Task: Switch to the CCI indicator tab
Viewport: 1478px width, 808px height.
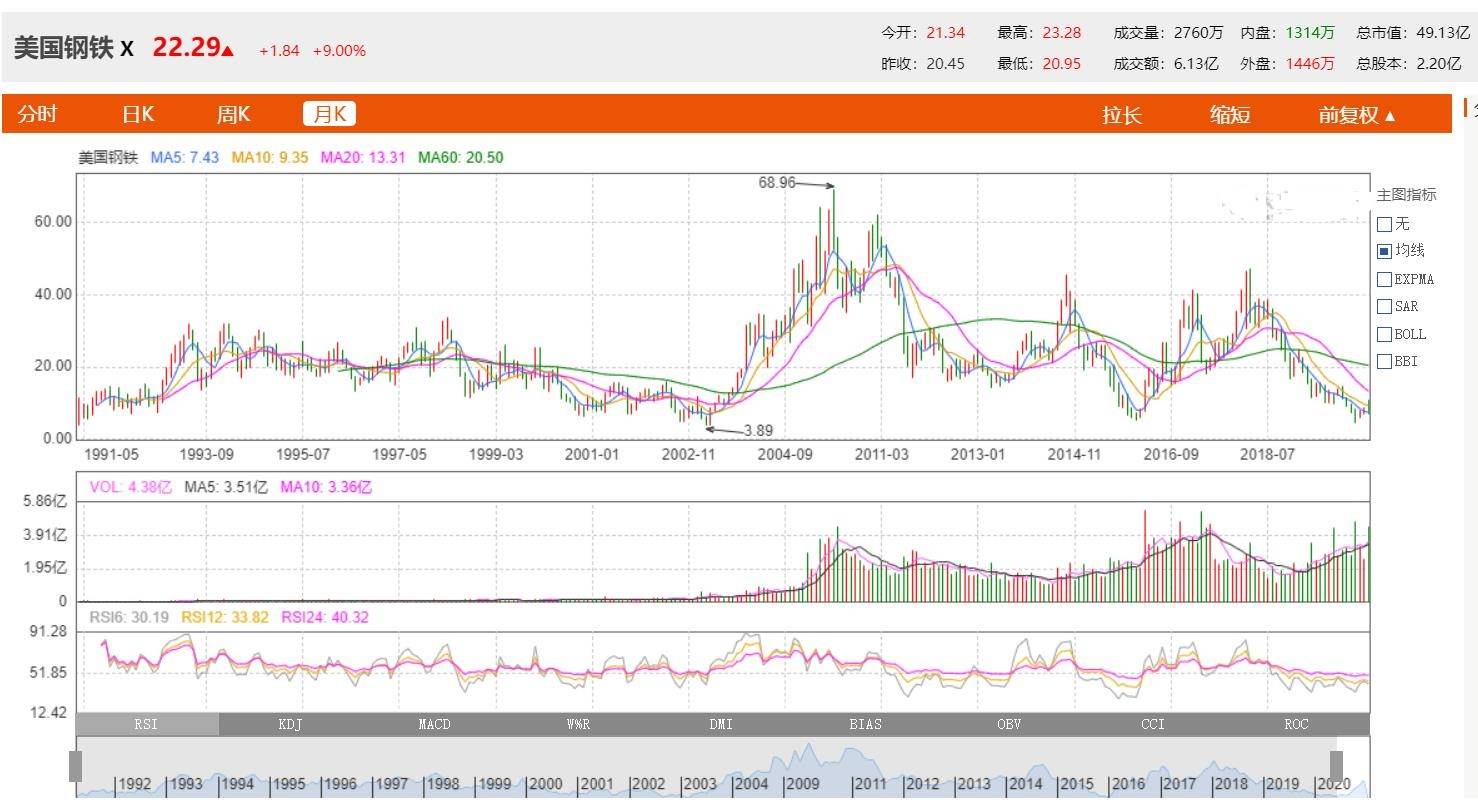Action: click(x=1153, y=724)
